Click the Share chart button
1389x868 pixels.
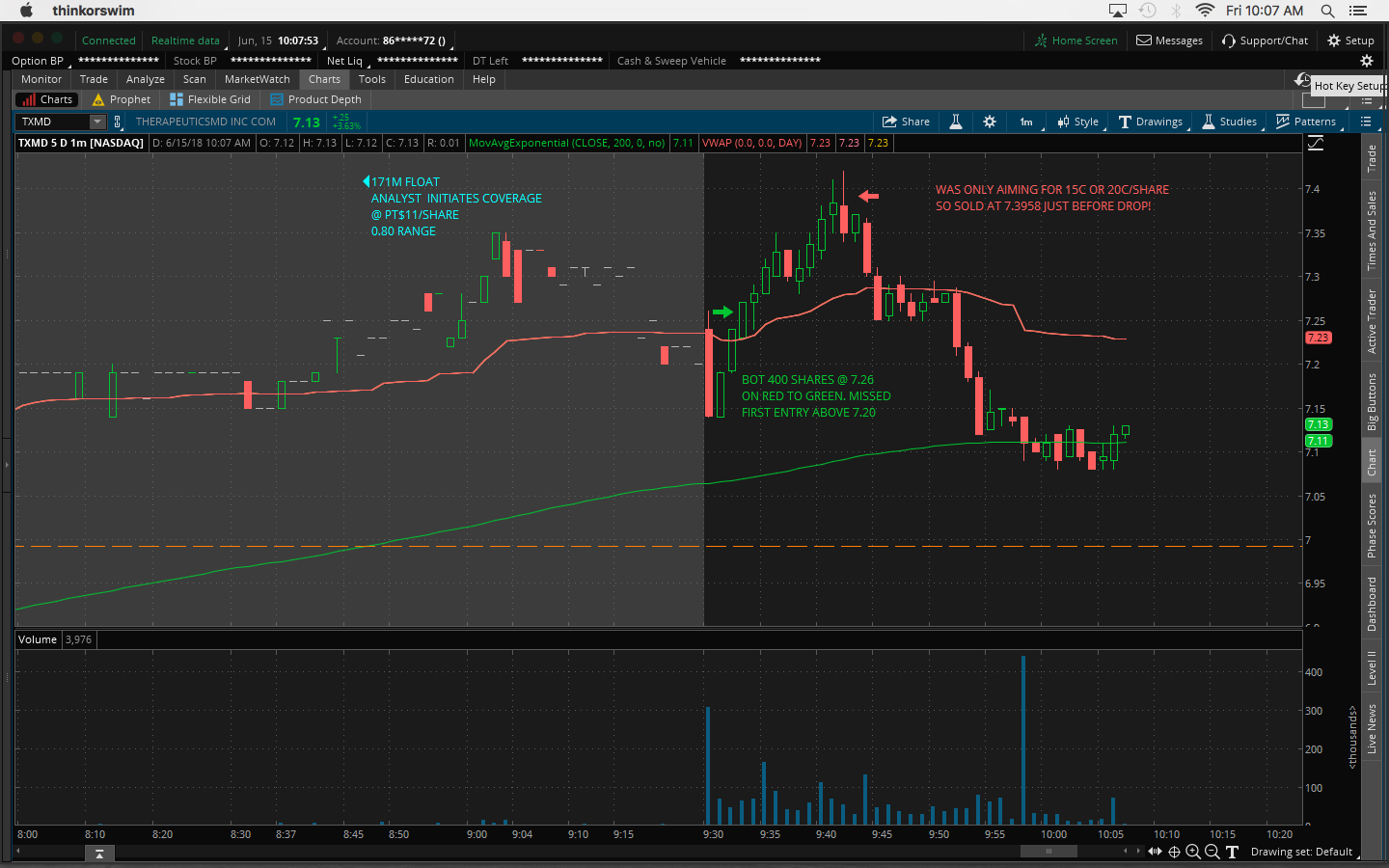[x=906, y=122]
